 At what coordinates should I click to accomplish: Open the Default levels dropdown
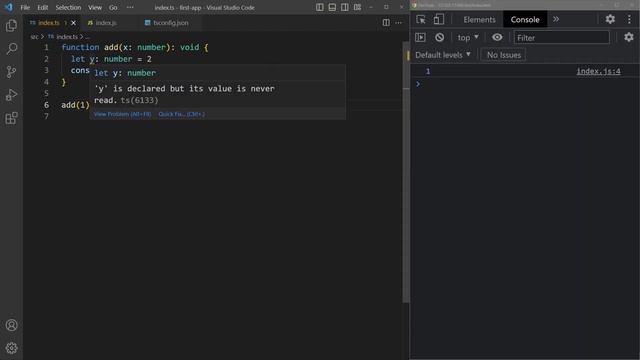(x=443, y=55)
